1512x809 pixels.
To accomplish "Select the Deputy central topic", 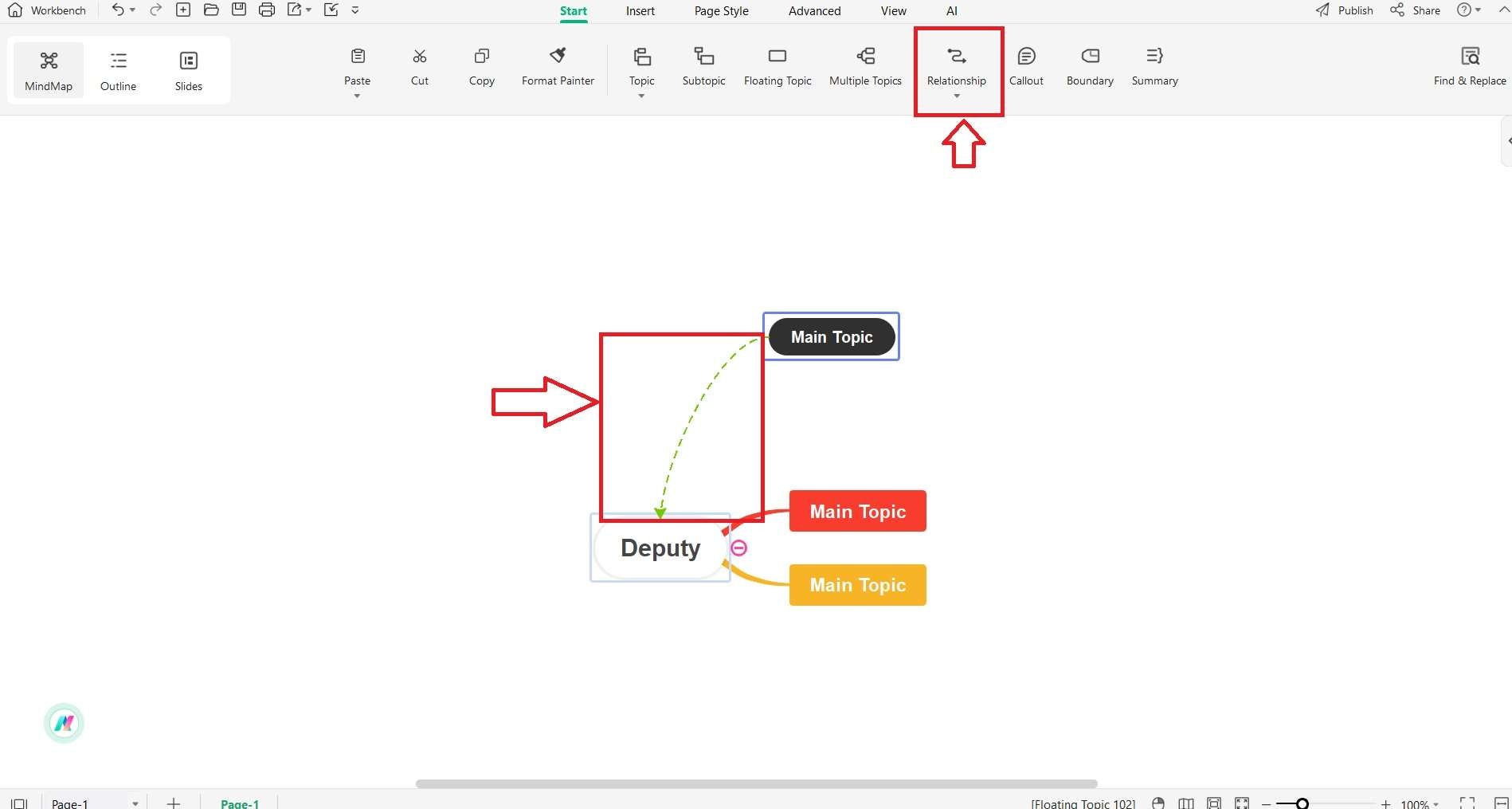I will pos(660,548).
